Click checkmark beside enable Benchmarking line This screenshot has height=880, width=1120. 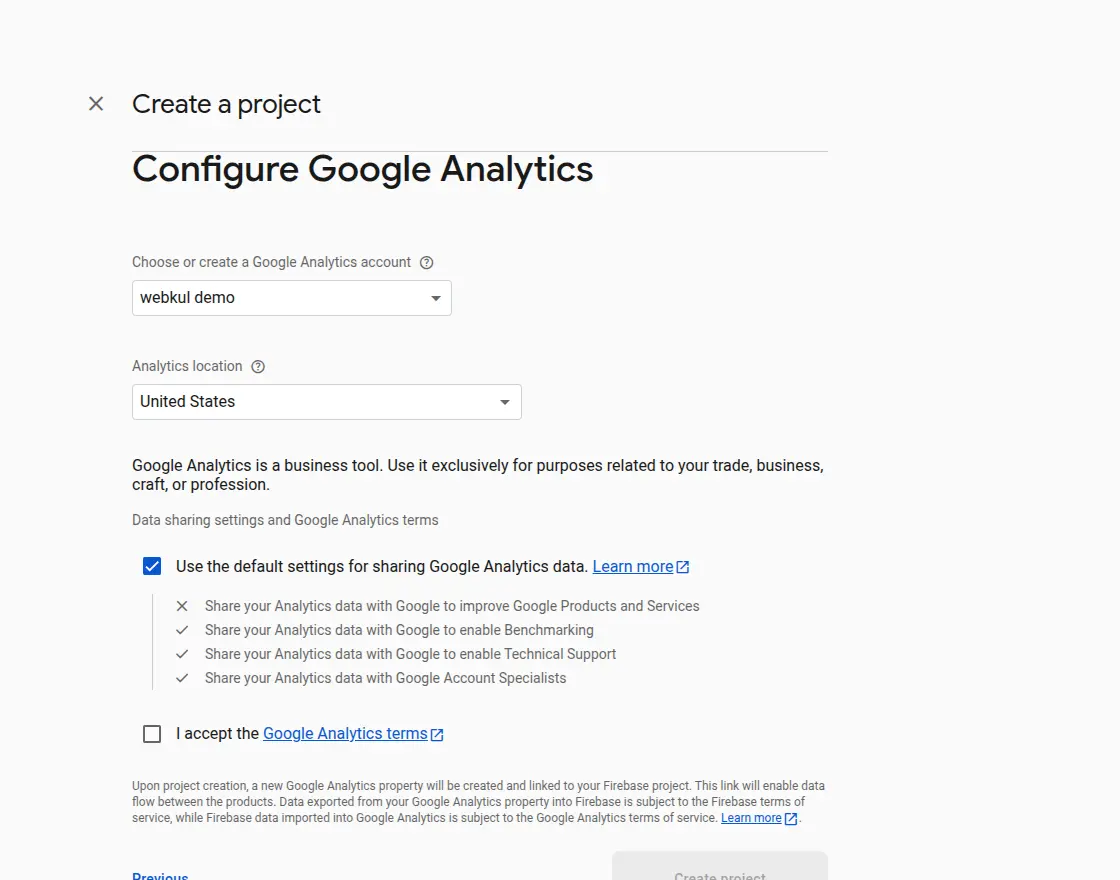(182, 630)
